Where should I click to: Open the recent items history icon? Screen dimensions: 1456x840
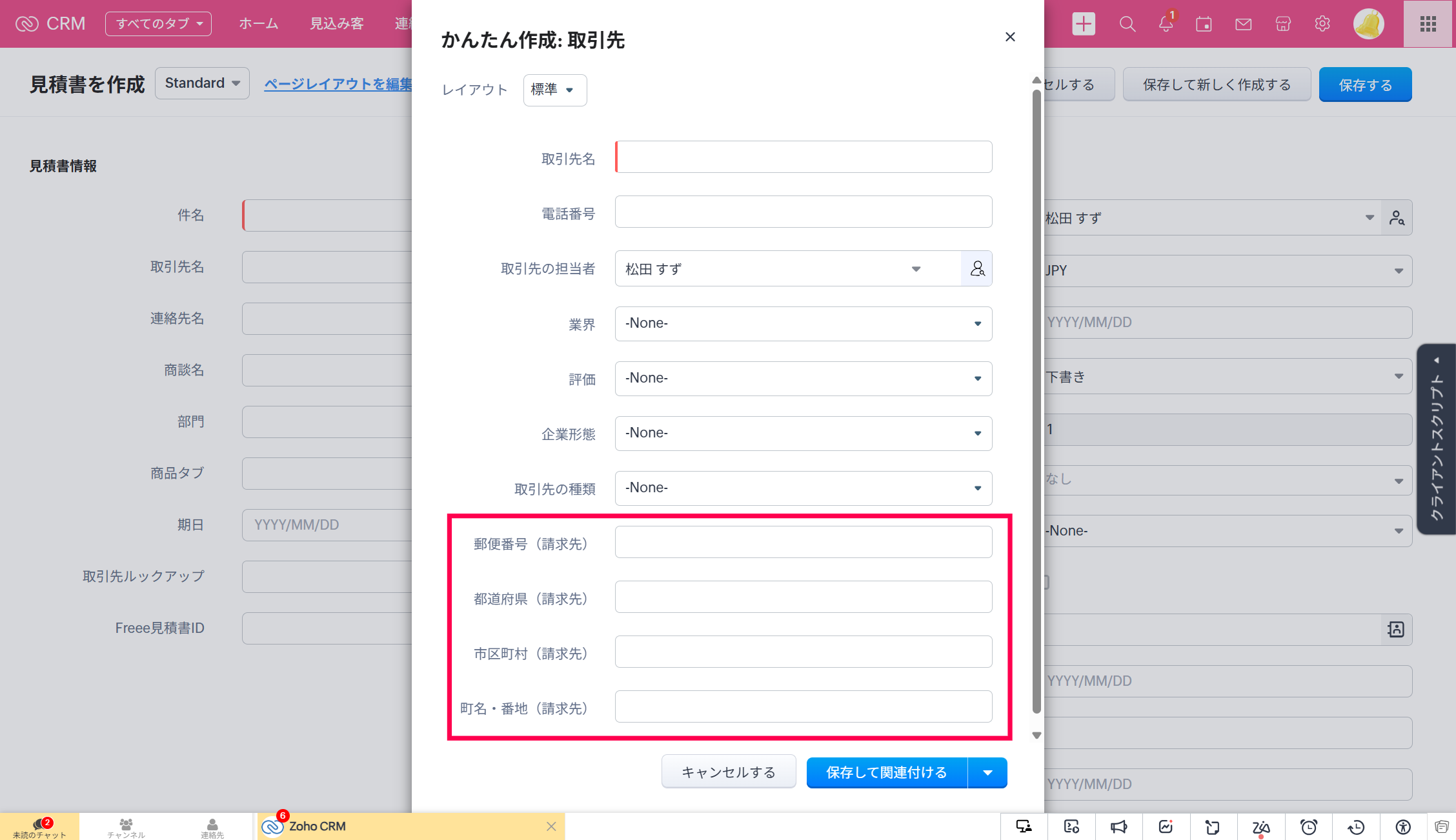click(1356, 827)
